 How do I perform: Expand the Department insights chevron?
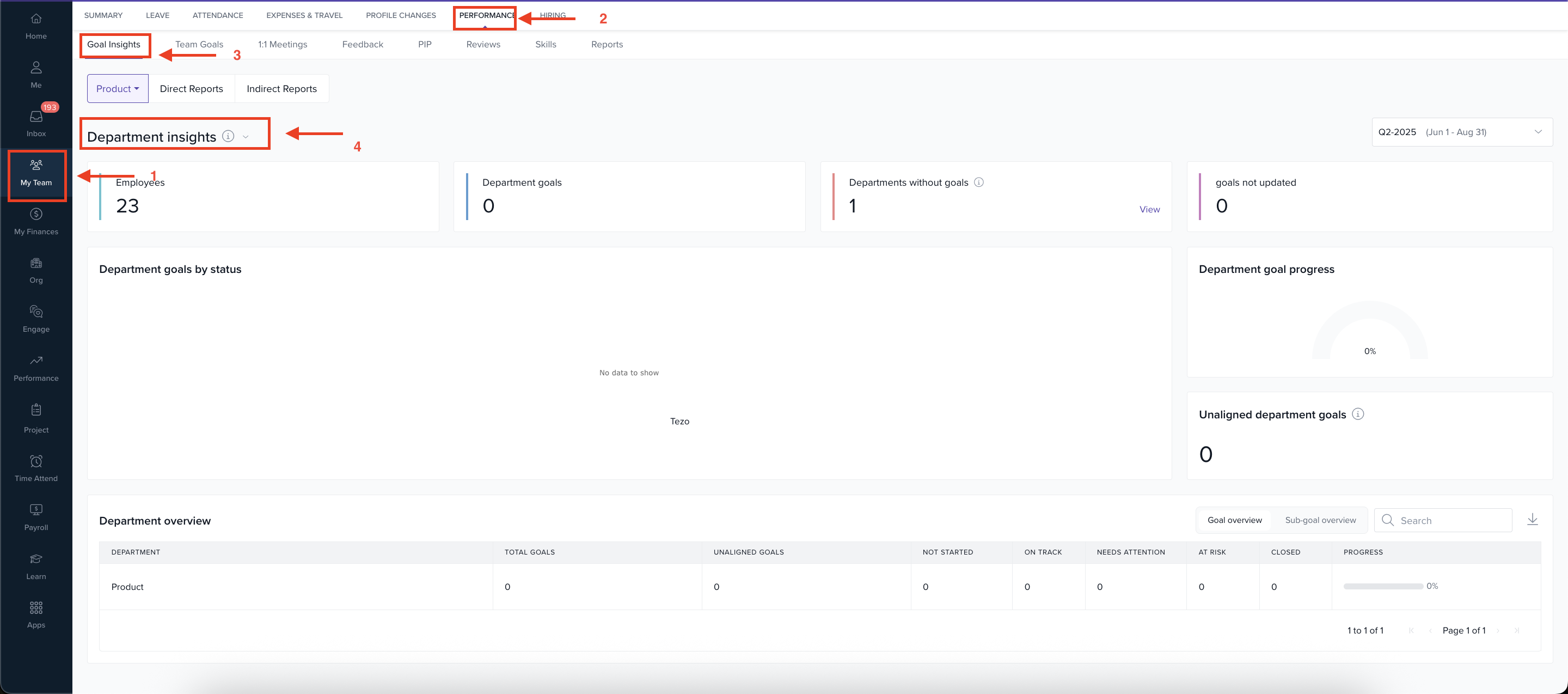pos(246,136)
